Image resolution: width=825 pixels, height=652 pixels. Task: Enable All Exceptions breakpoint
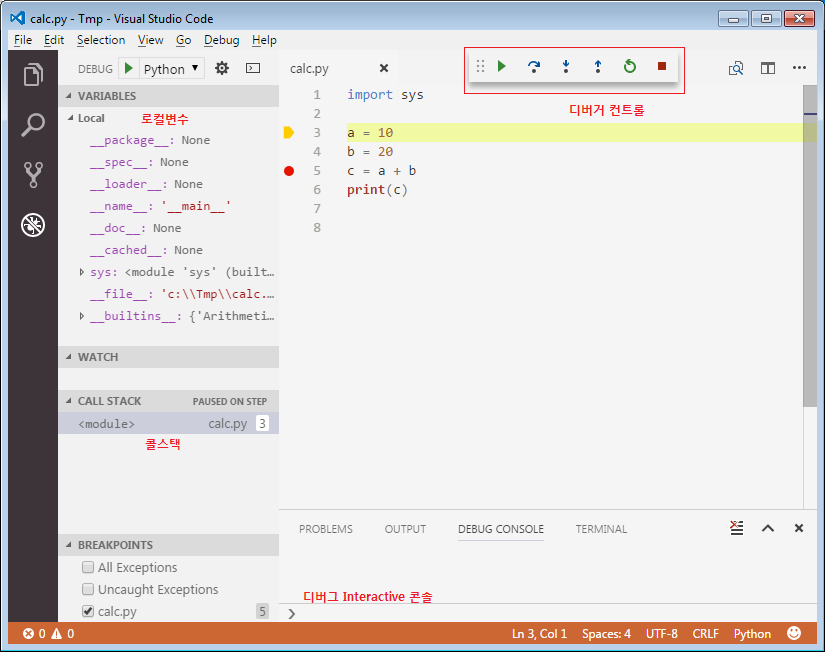pos(88,567)
